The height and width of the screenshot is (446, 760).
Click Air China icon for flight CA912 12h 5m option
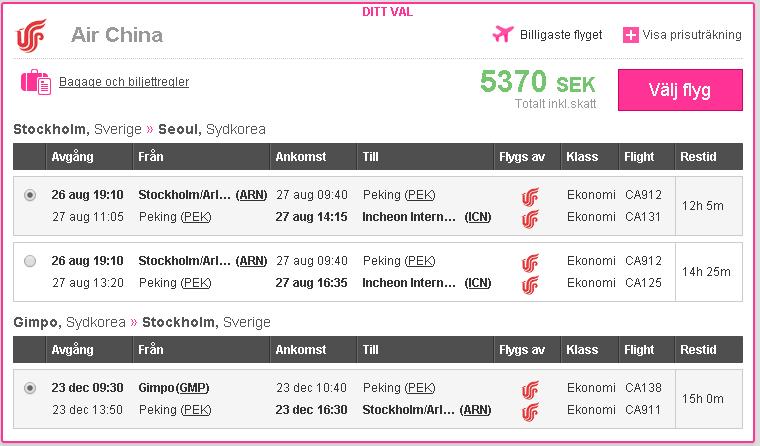coord(530,195)
